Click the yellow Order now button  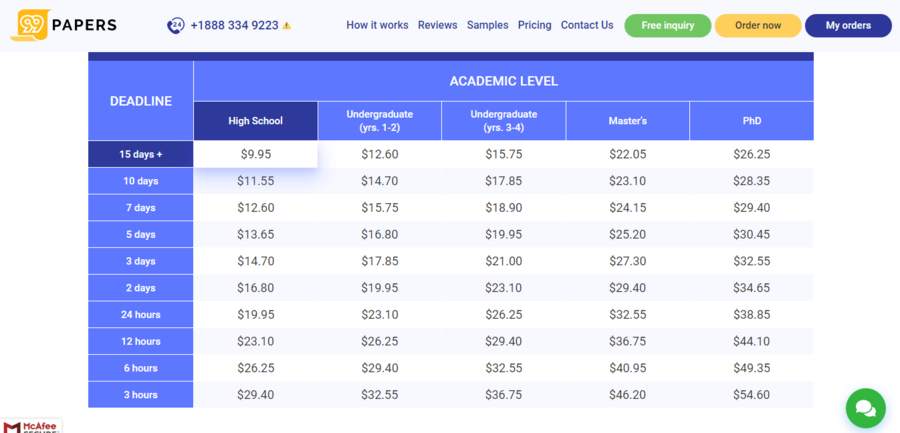pos(758,25)
